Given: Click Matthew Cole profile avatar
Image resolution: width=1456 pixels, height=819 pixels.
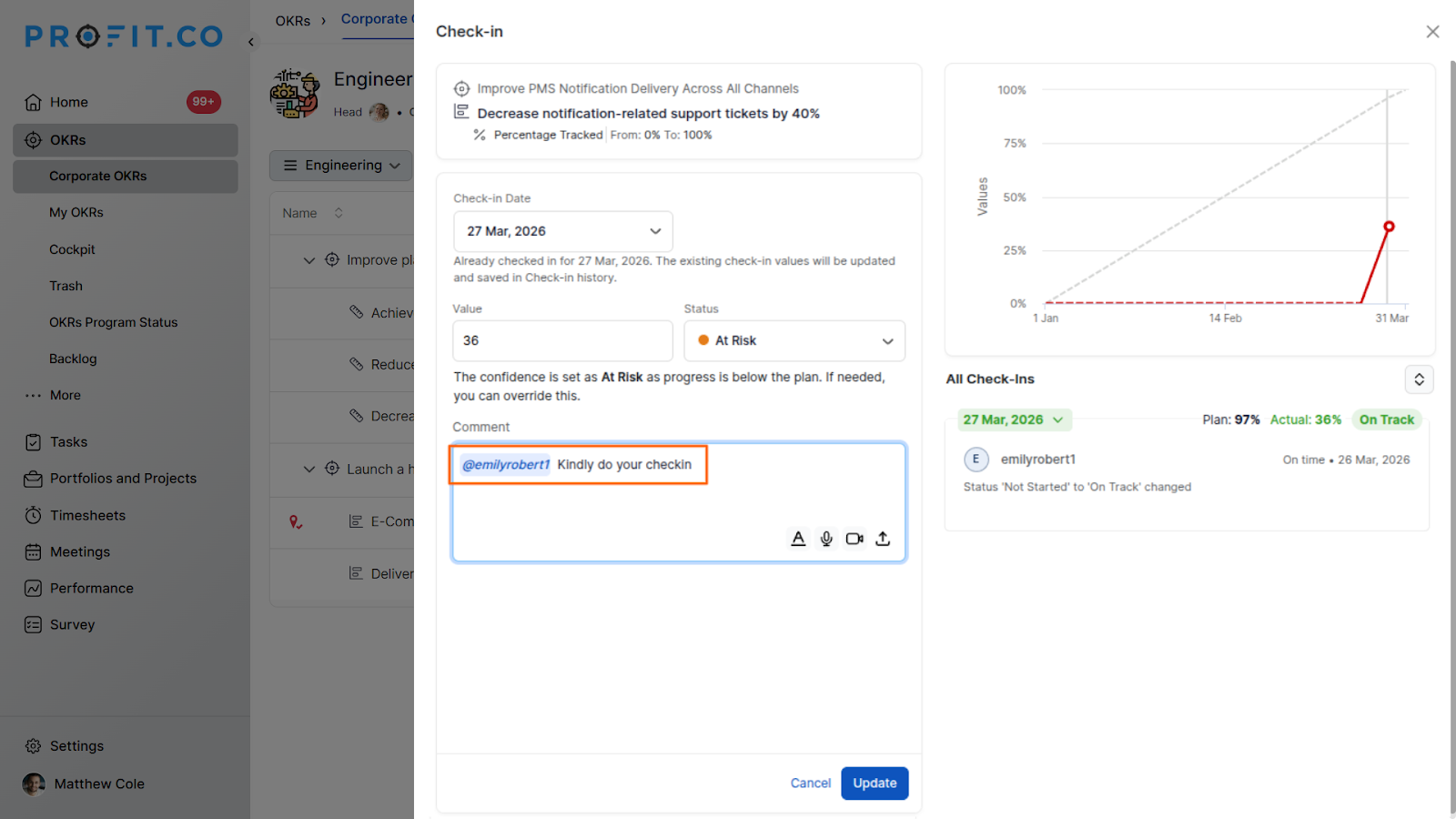Looking at the screenshot, I should click(34, 784).
